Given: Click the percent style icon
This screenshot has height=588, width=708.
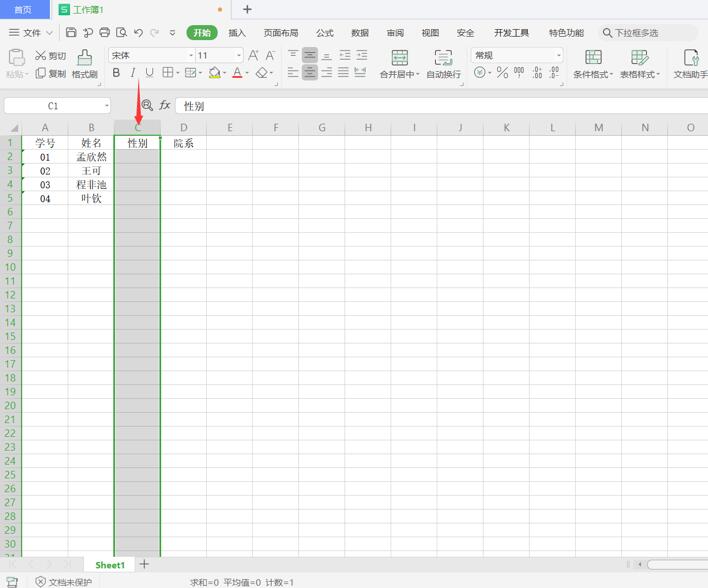Looking at the screenshot, I should click(502, 72).
